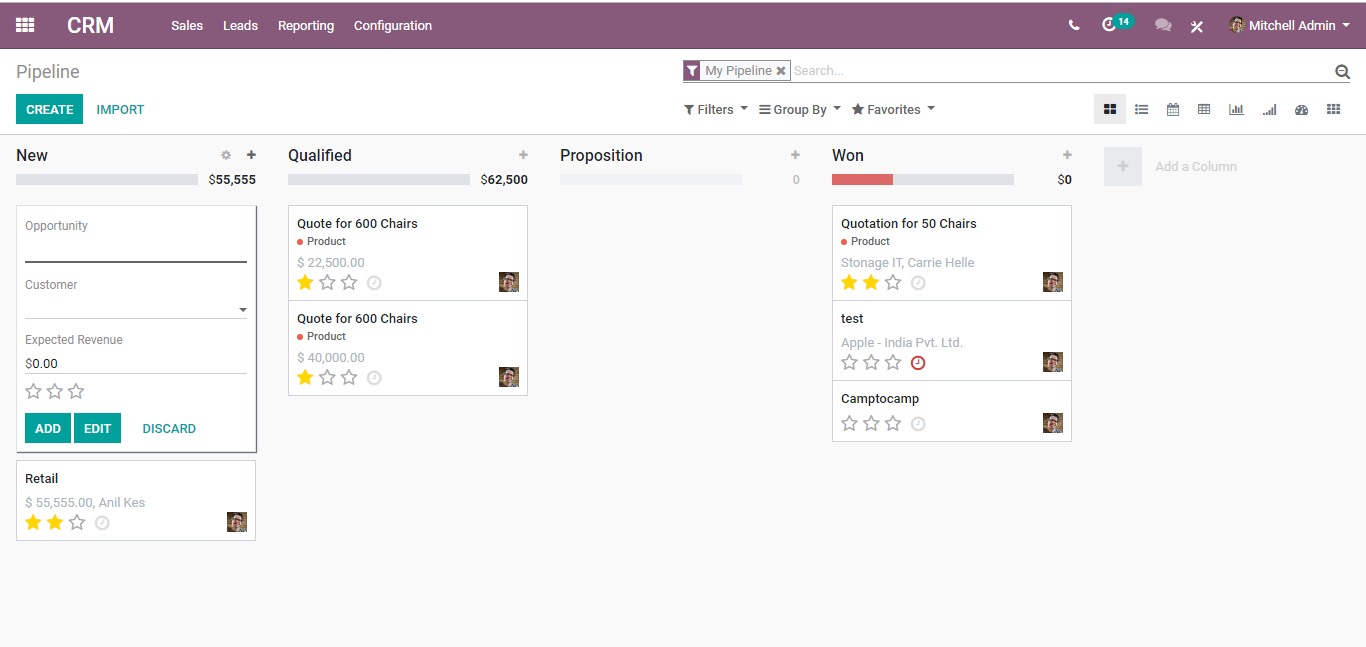Set first star on test card
Image resolution: width=1366 pixels, height=647 pixels.
click(x=849, y=362)
